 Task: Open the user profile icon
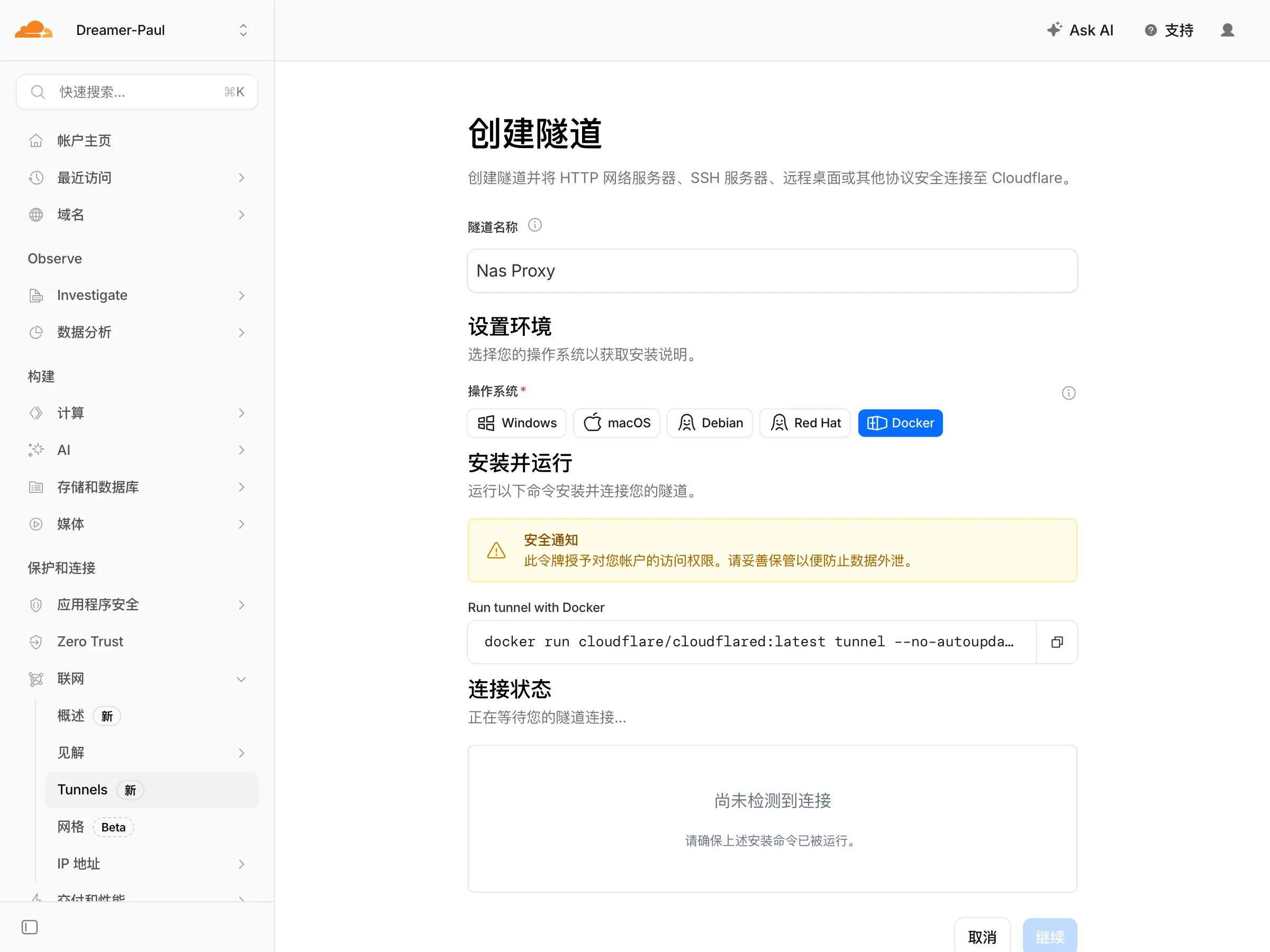coord(1228,31)
